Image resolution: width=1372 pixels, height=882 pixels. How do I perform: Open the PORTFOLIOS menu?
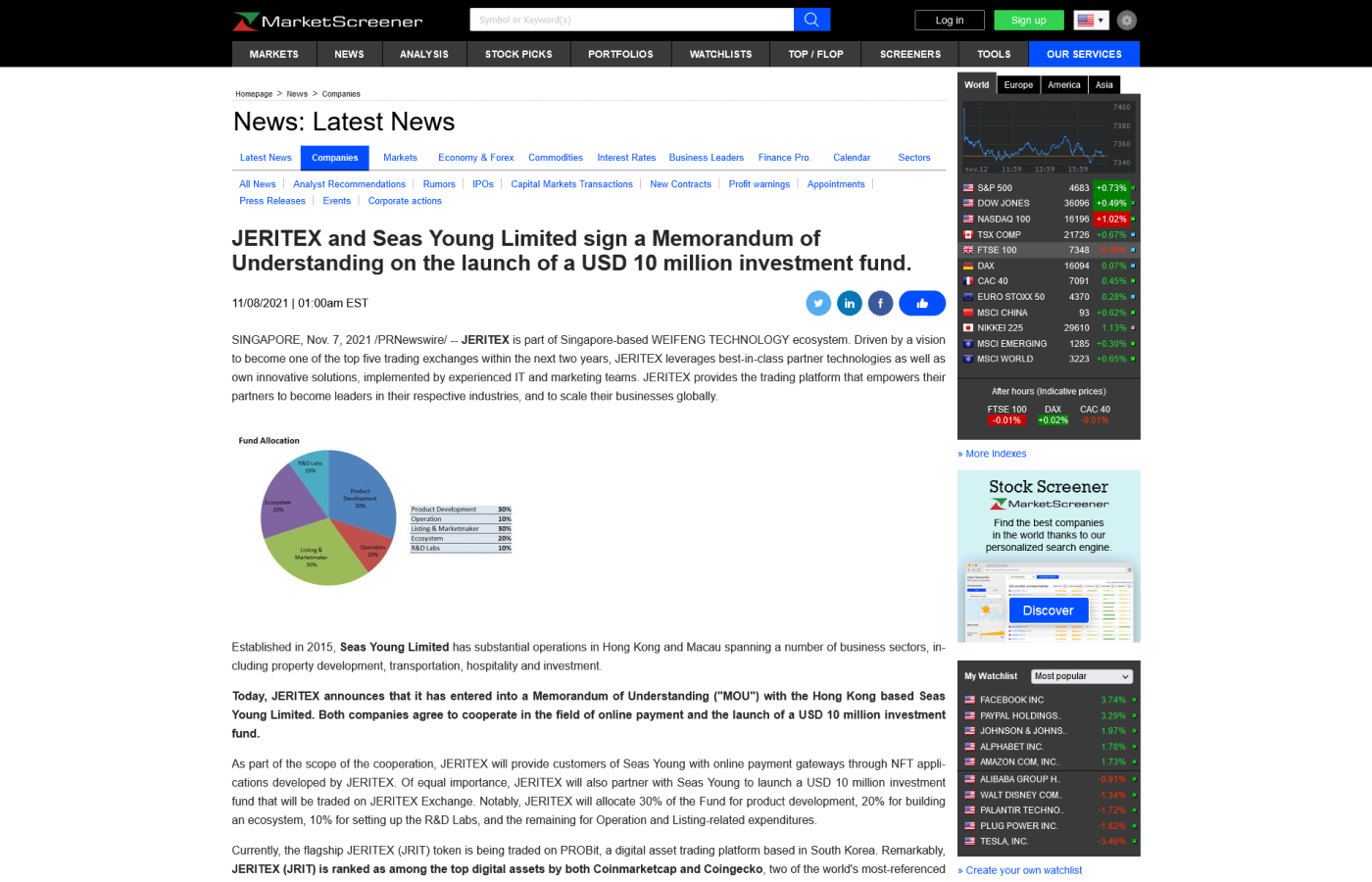coord(620,54)
